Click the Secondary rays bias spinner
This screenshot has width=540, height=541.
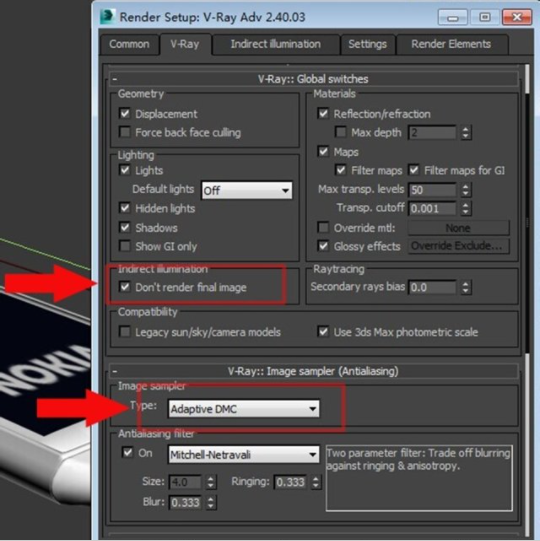[x=465, y=287]
